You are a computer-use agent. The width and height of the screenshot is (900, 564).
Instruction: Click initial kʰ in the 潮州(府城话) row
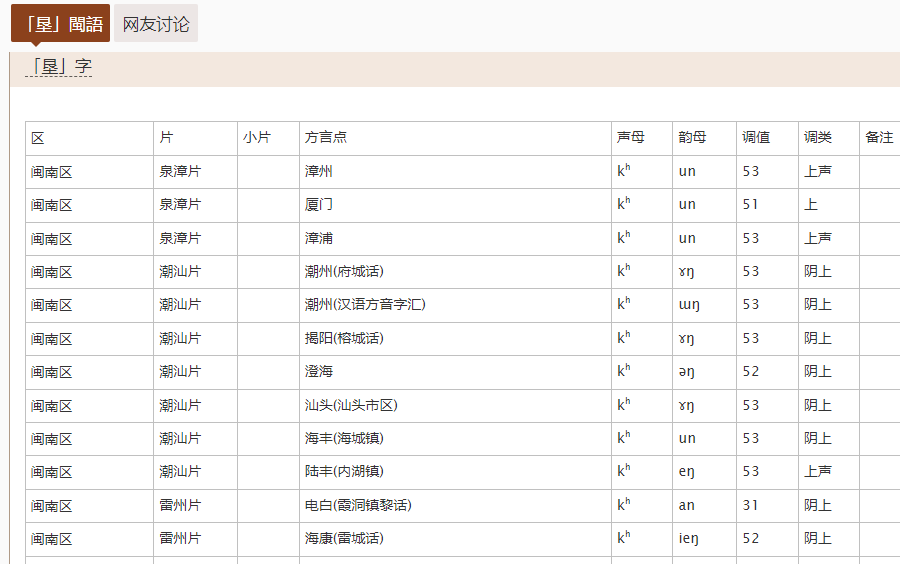tap(624, 270)
